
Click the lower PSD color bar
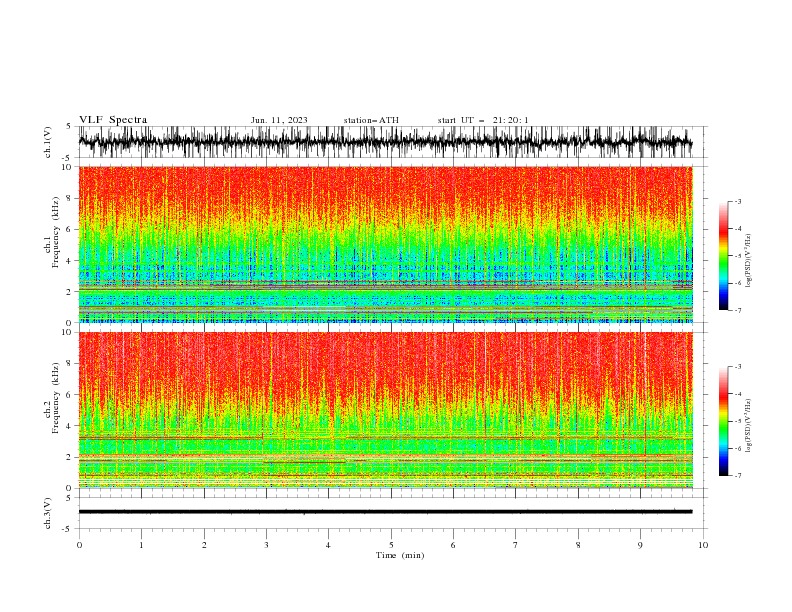723,421
